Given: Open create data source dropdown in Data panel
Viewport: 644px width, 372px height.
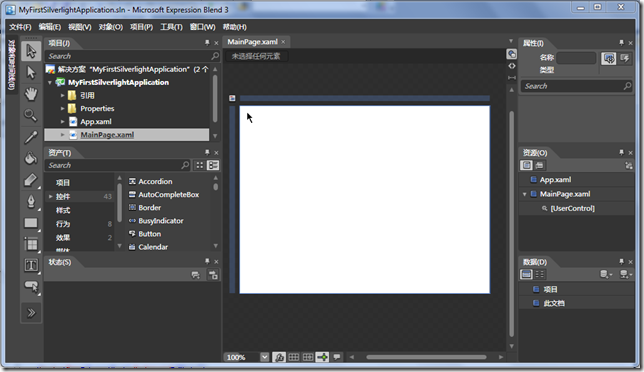Looking at the screenshot, I should click(x=626, y=274).
